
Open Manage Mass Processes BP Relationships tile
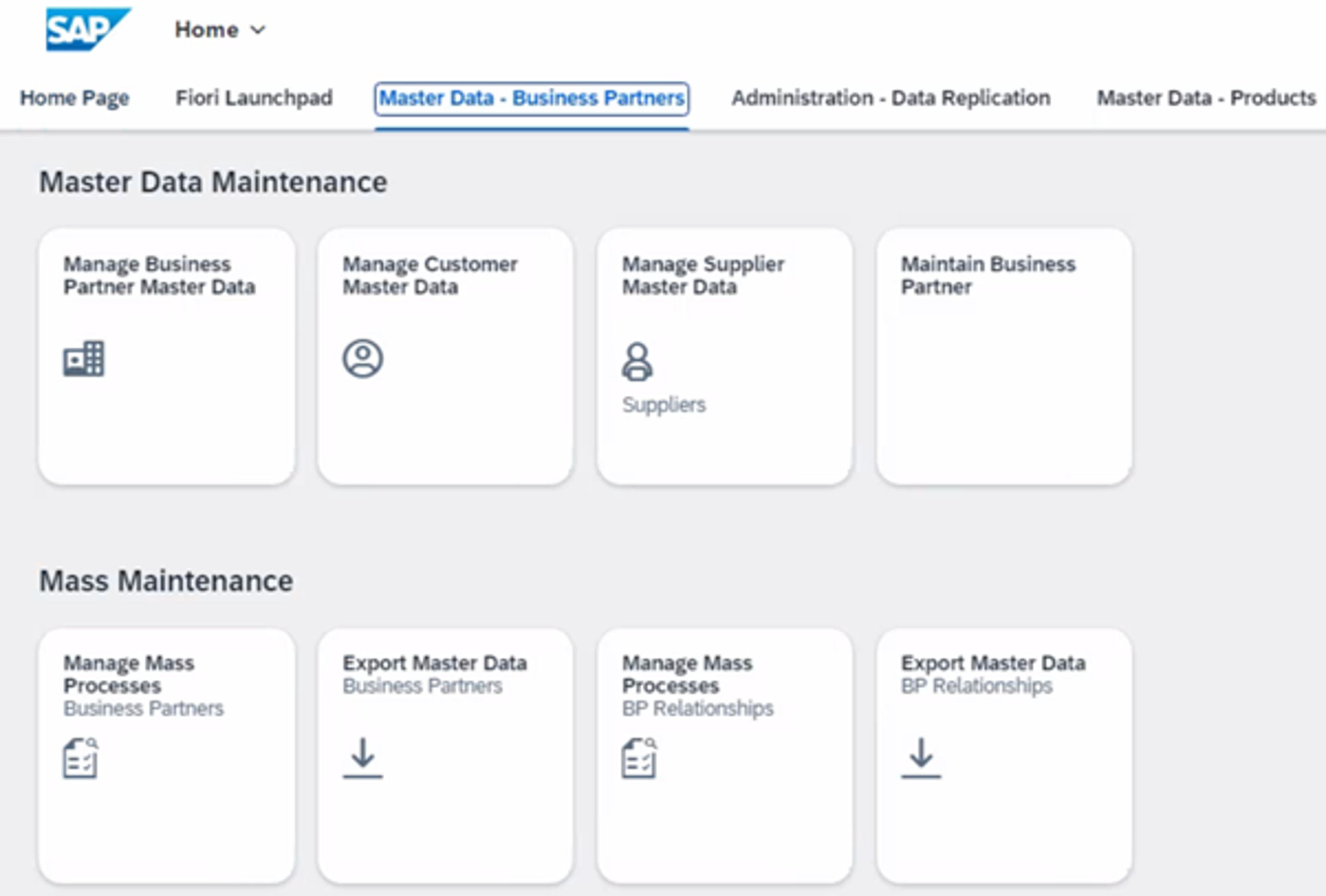pyautogui.click(x=725, y=756)
